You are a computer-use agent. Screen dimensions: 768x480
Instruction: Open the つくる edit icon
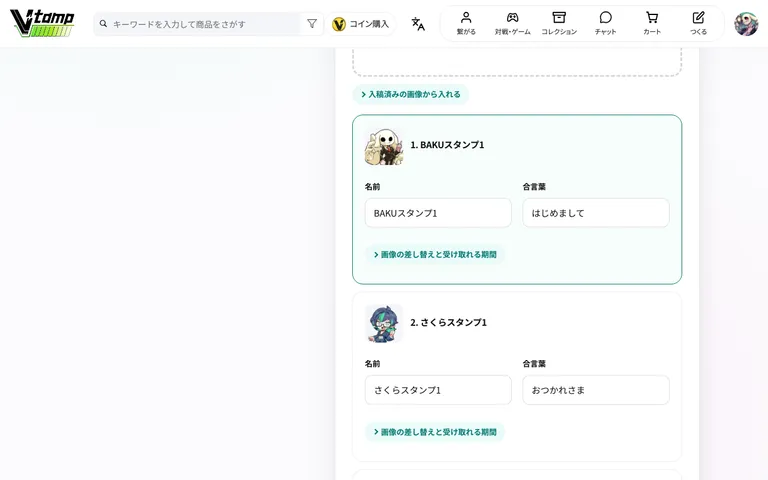tap(698, 18)
